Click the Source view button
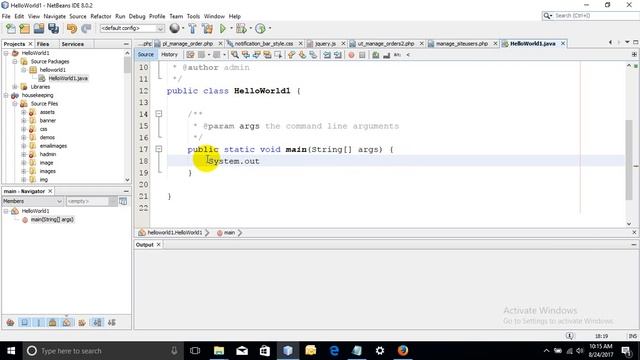 point(146,54)
